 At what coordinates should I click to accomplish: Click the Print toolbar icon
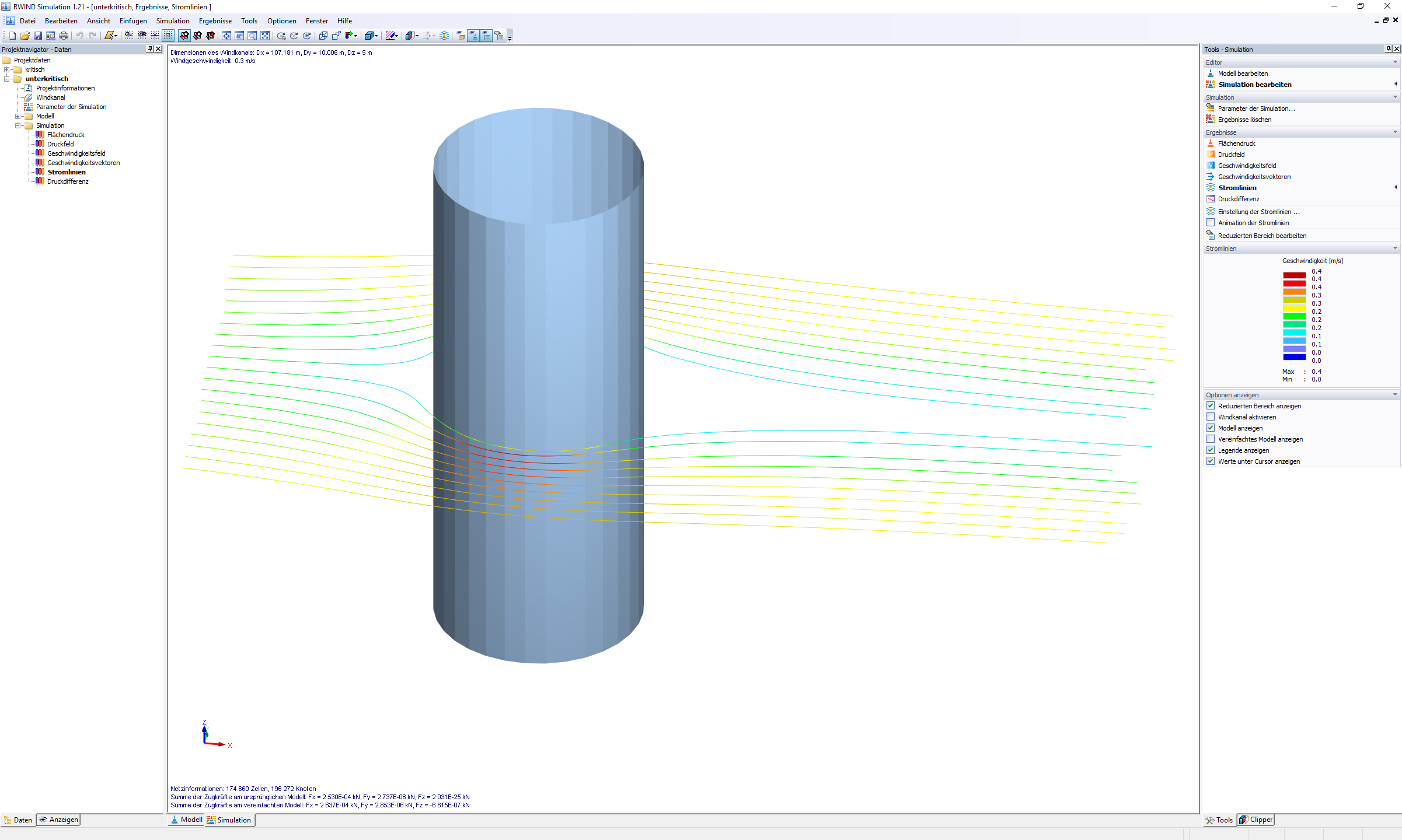tap(64, 36)
